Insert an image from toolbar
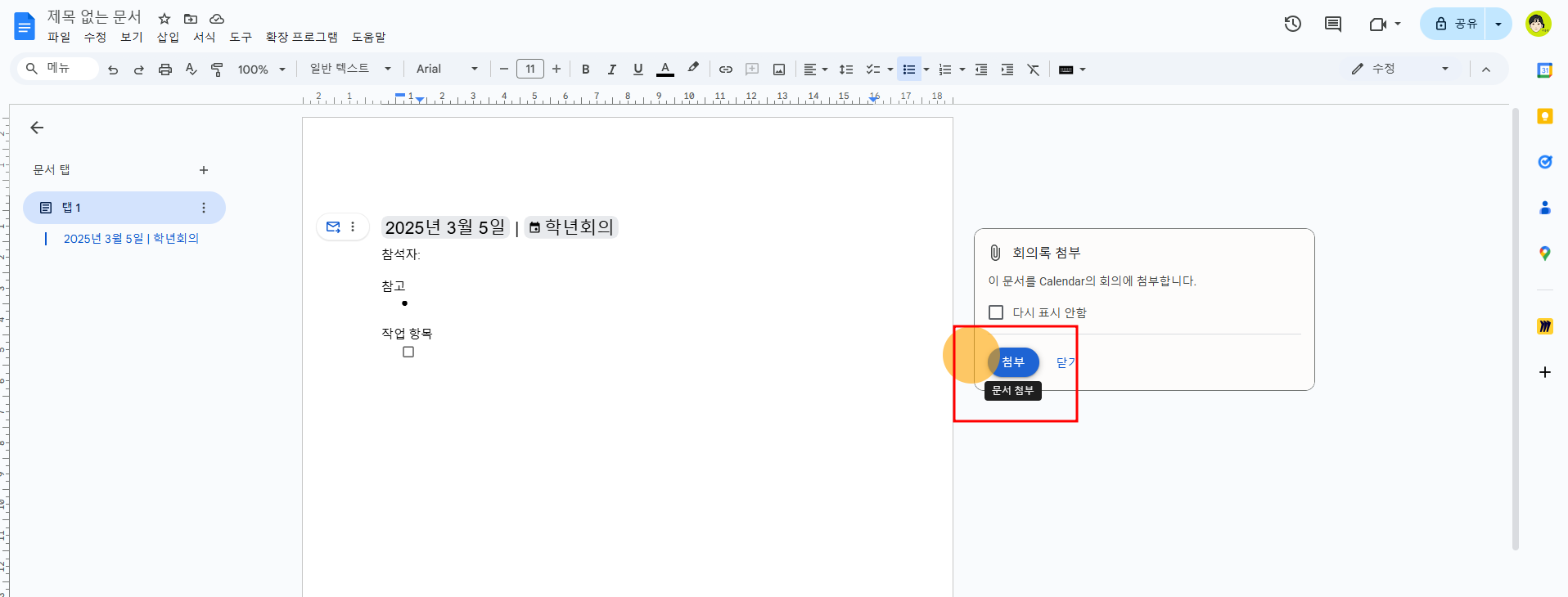Screen dimensions: 1568x597 779,70
